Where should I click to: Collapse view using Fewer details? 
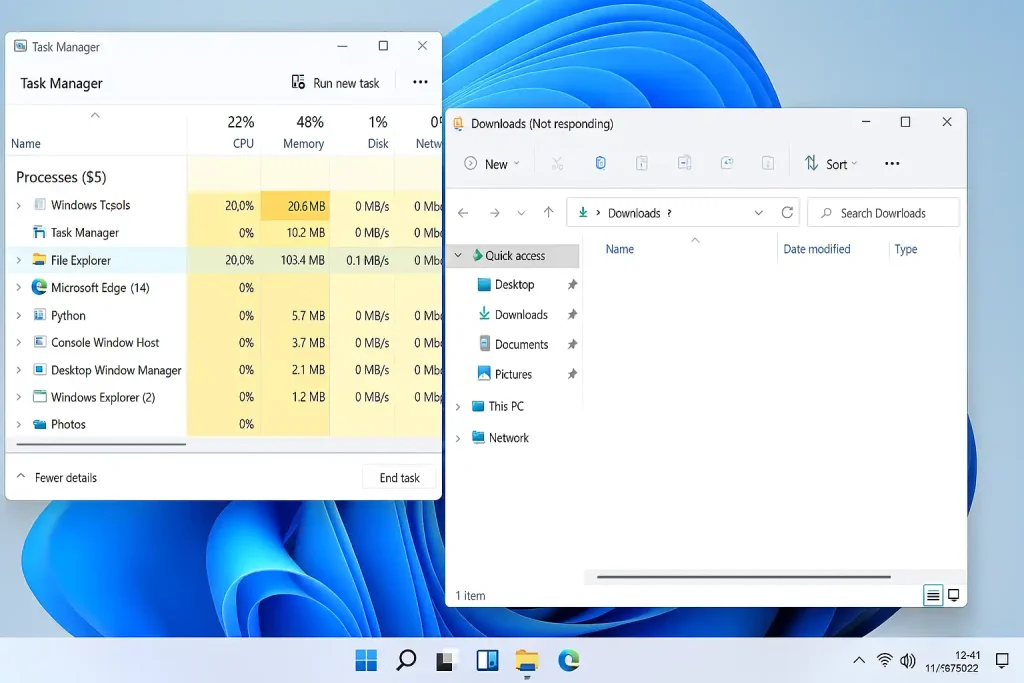point(57,478)
